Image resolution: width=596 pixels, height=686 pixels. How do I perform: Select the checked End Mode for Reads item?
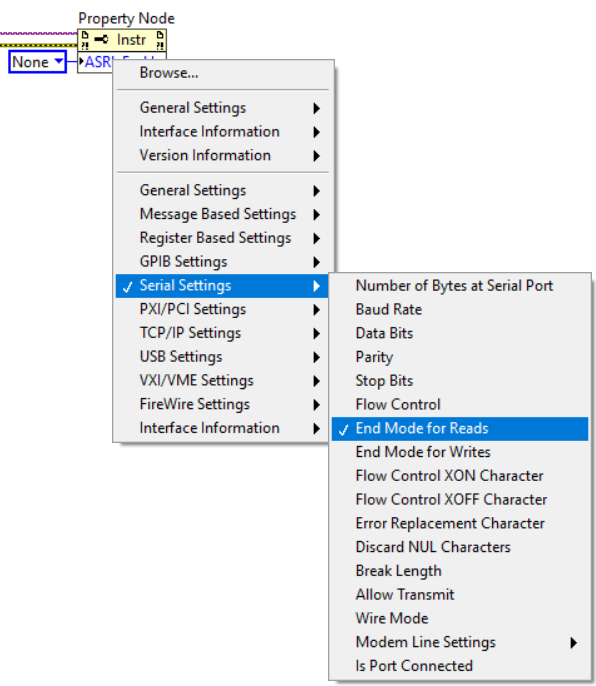pyautogui.click(x=460, y=428)
